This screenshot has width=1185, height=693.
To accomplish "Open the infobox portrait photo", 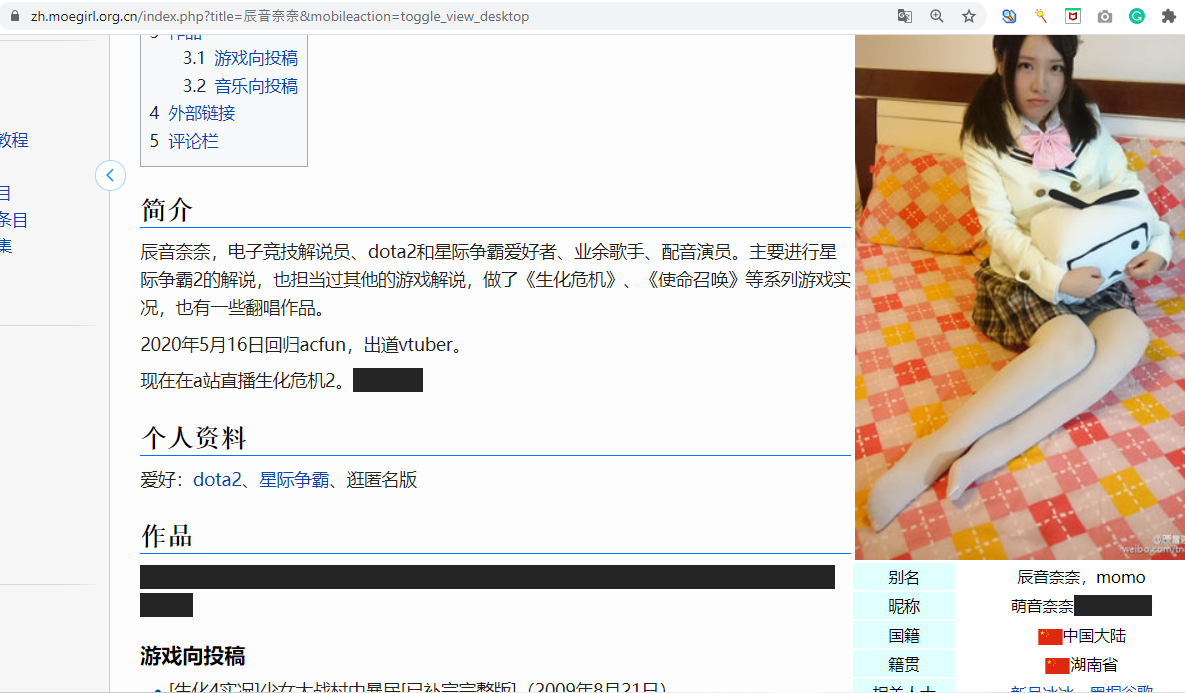I will coord(1019,297).
